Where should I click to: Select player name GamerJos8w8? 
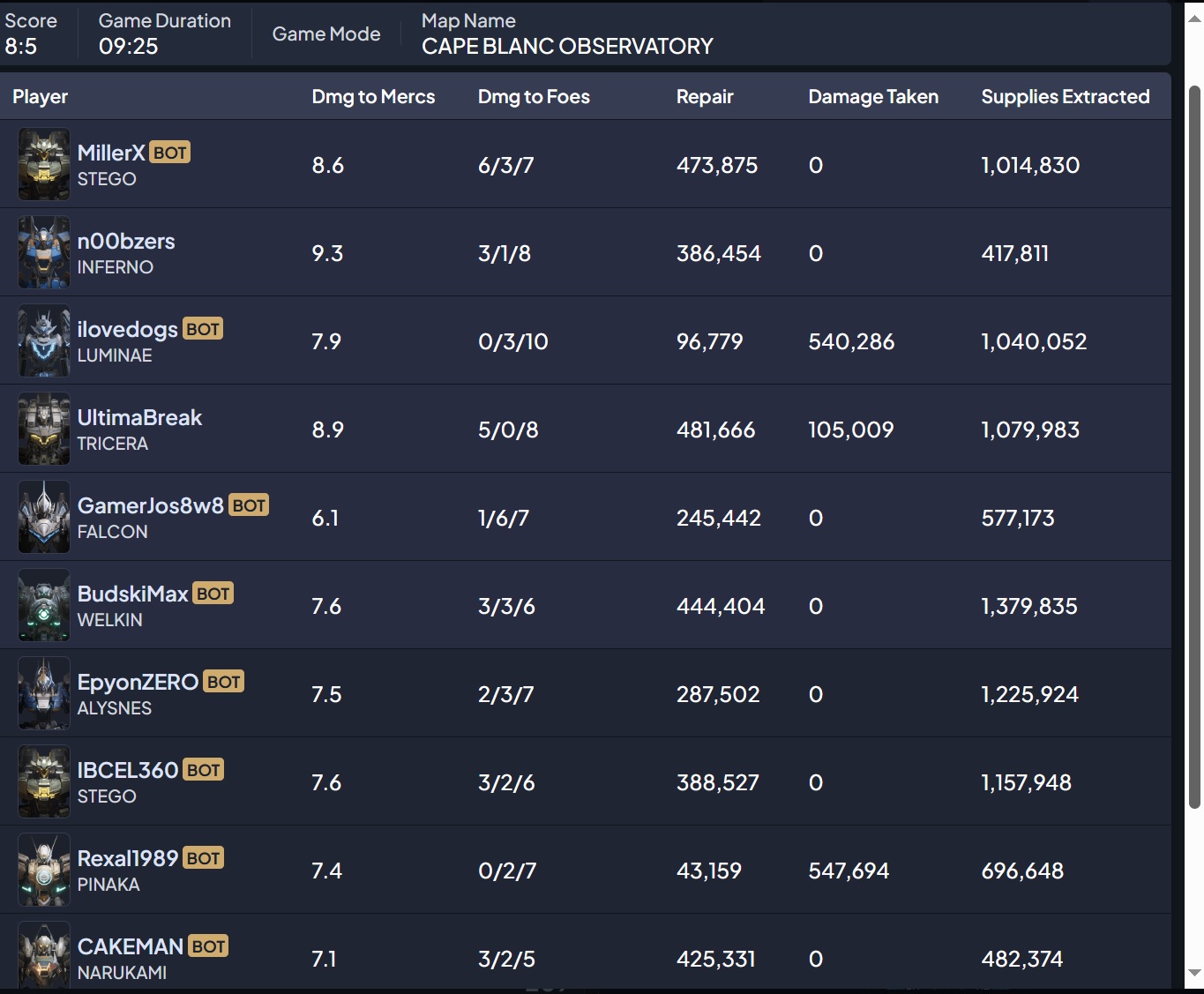pyautogui.click(x=151, y=505)
